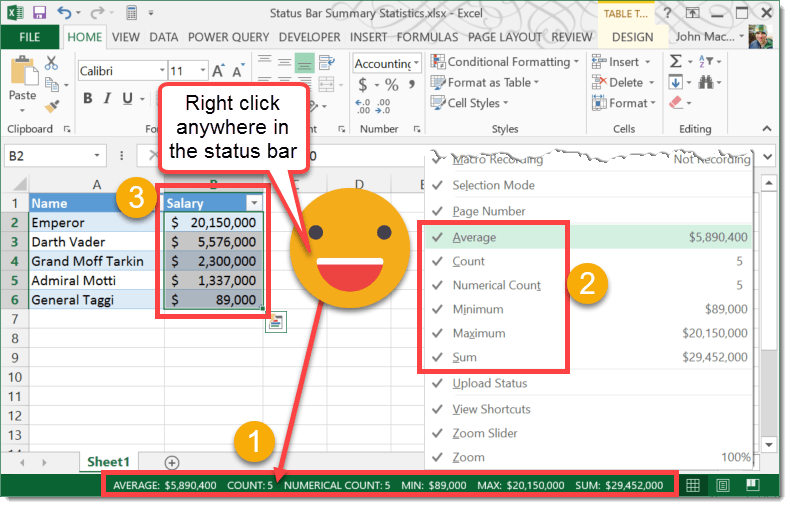790x507 pixels.
Task: Open the Name Box dropdown arrow
Action: point(97,156)
